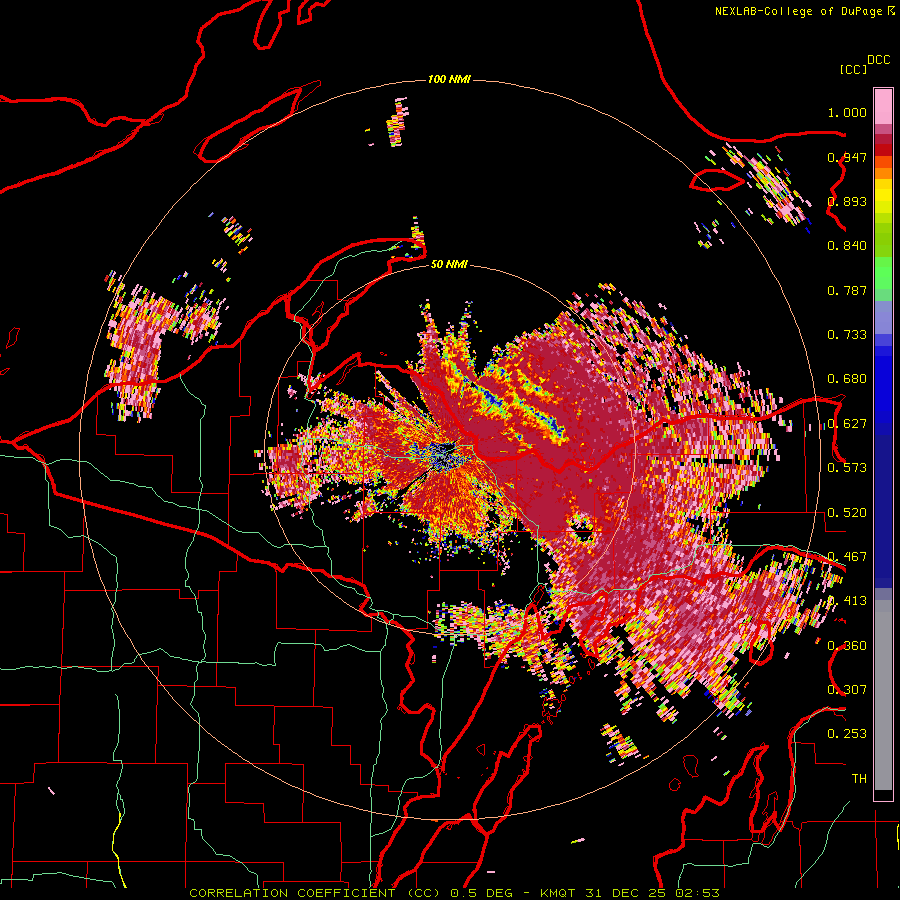Image resolution: width=900 pixels, height=900 pixels.
Task: Select the 0.413 legend value
Action: coord(847,601)
